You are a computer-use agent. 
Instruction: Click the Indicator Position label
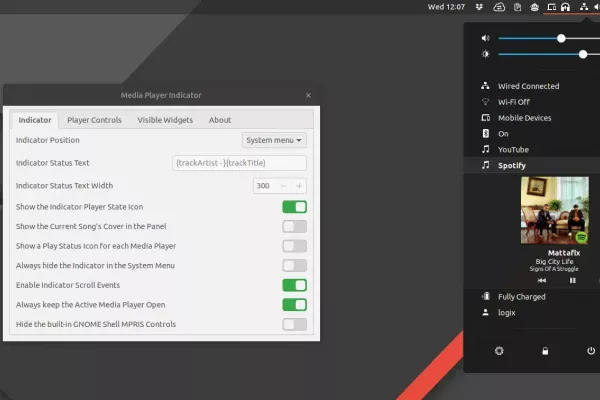pos(48,140)
